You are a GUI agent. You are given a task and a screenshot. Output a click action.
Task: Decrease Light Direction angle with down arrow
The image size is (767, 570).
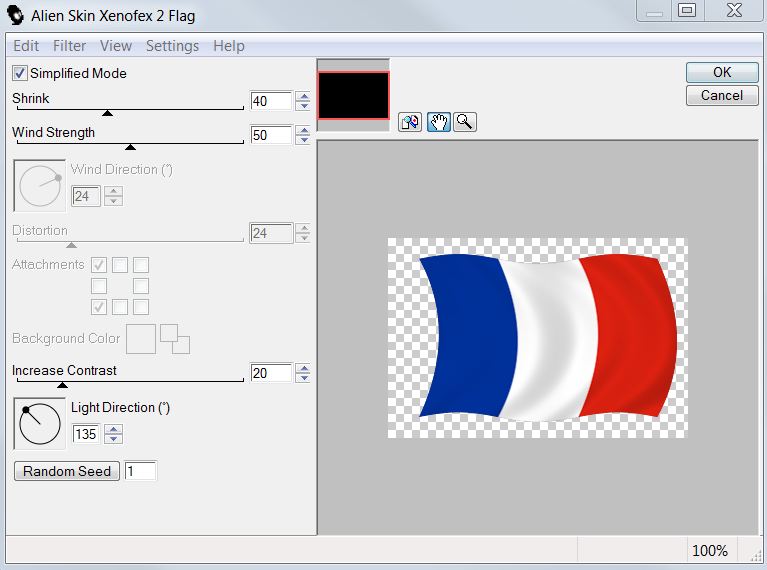(x=113, y=439)
